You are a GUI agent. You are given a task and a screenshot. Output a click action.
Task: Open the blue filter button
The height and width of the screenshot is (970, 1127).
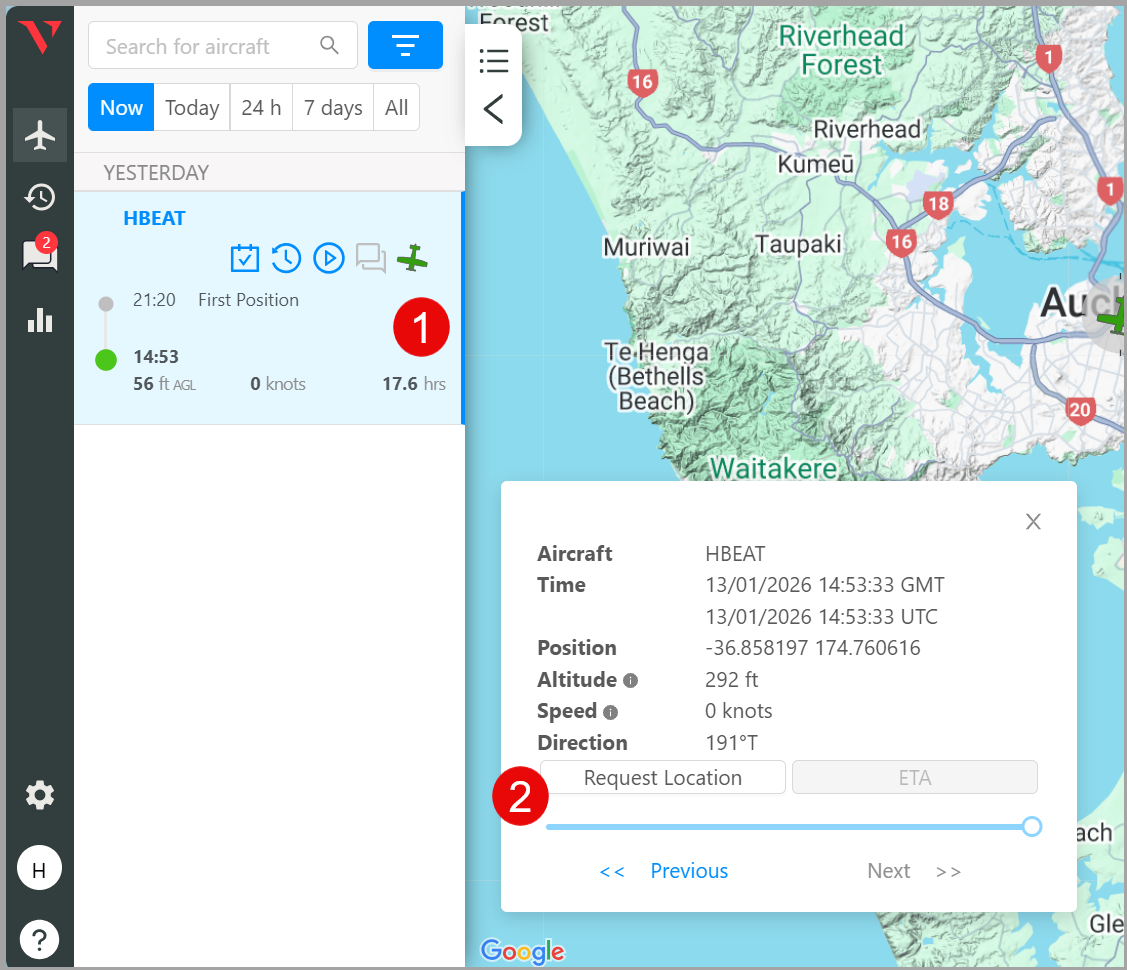pos(405,46)
